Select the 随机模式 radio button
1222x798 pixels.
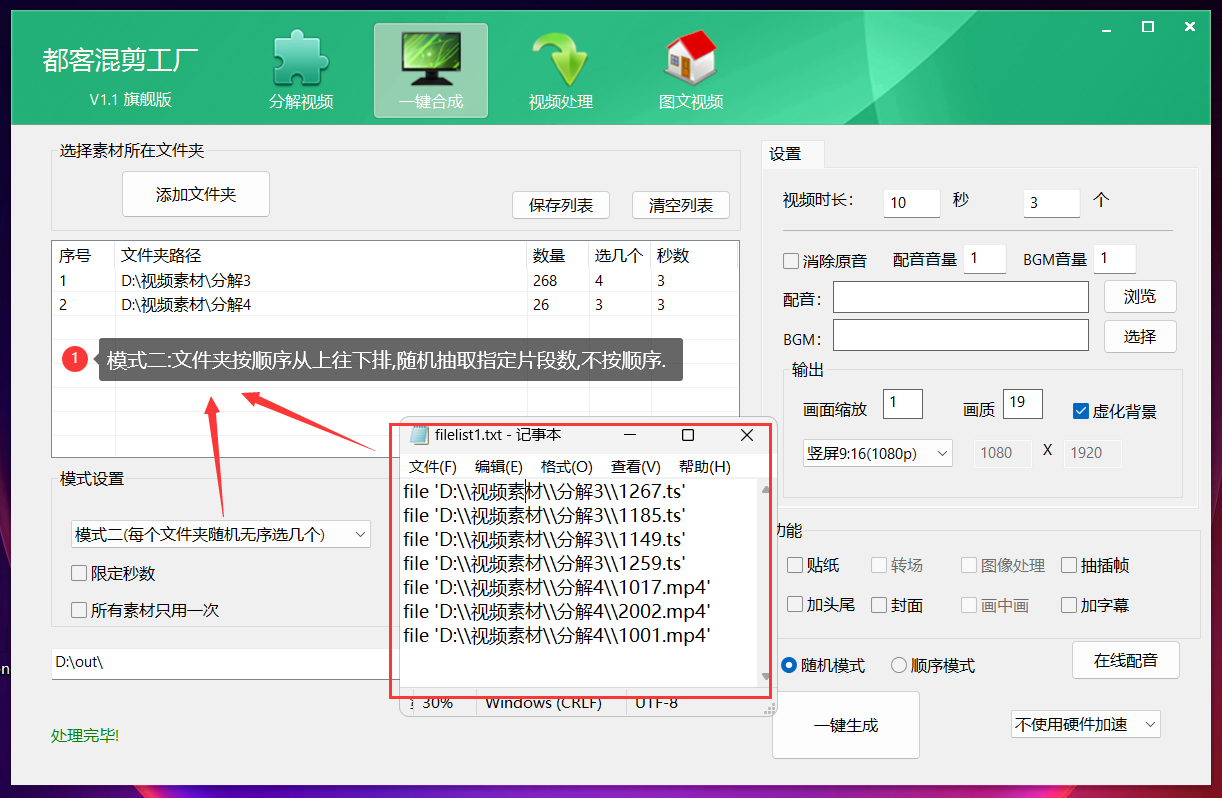(789, 665)
